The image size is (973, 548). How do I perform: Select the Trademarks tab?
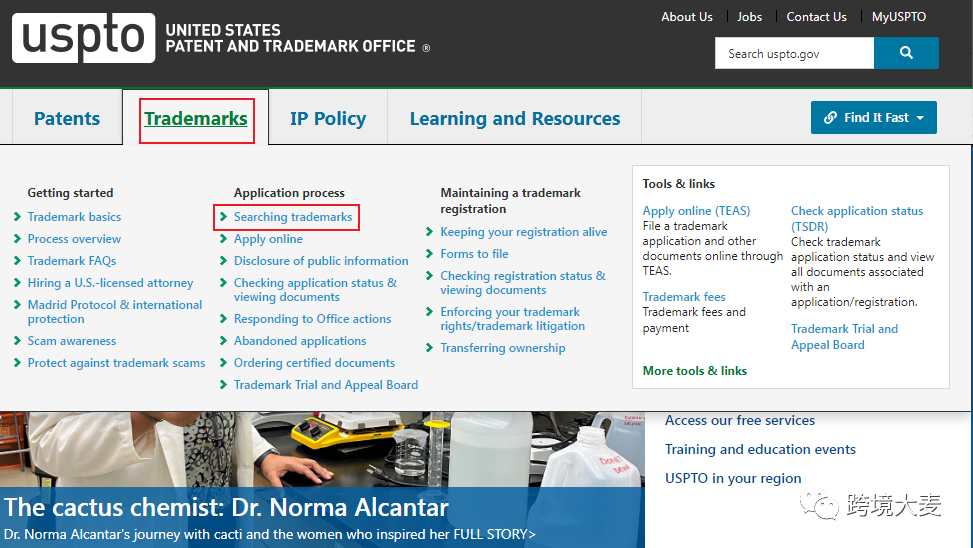click(x=196, y=118)
